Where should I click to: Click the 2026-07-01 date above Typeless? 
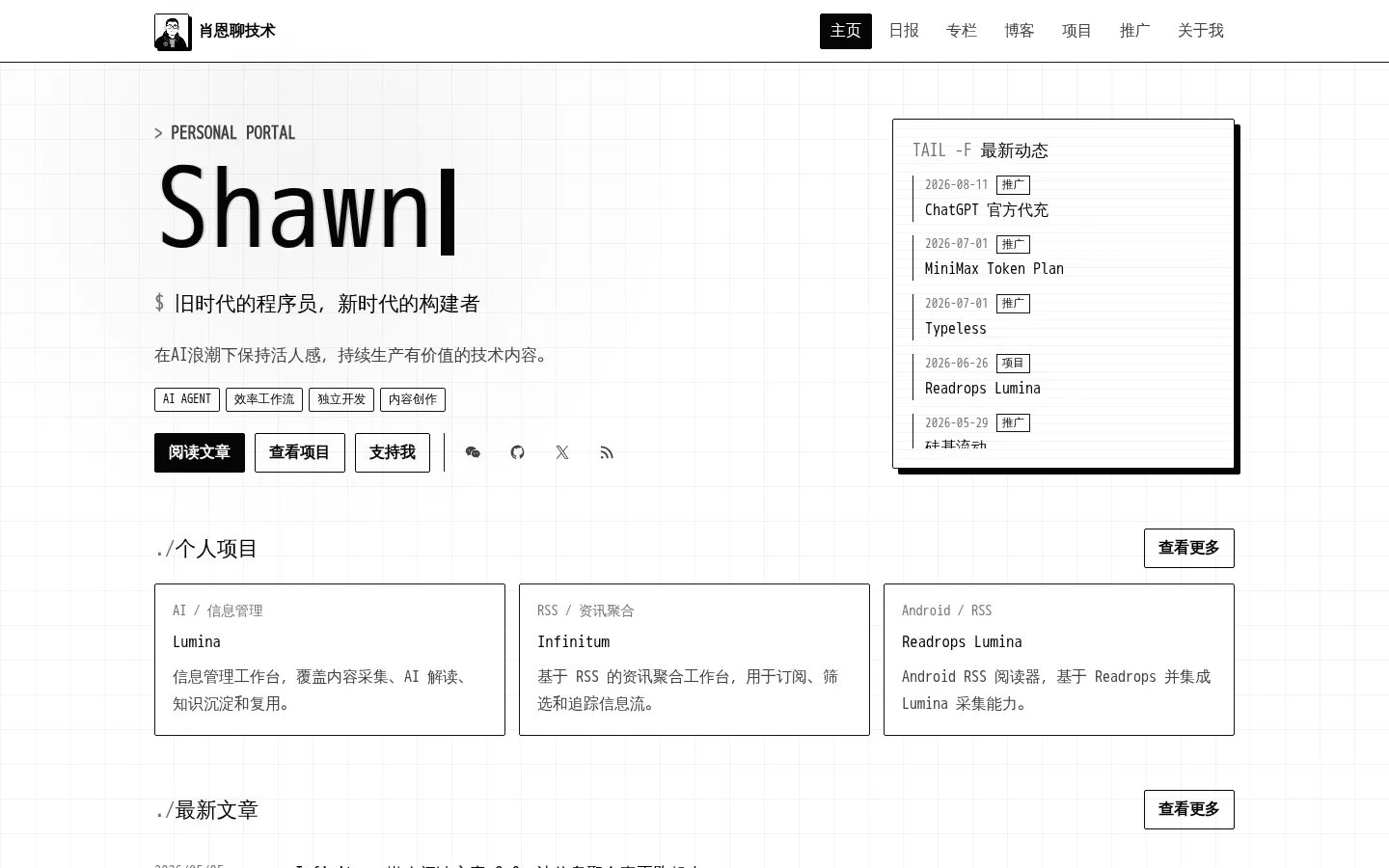click(x=957, y=304)
